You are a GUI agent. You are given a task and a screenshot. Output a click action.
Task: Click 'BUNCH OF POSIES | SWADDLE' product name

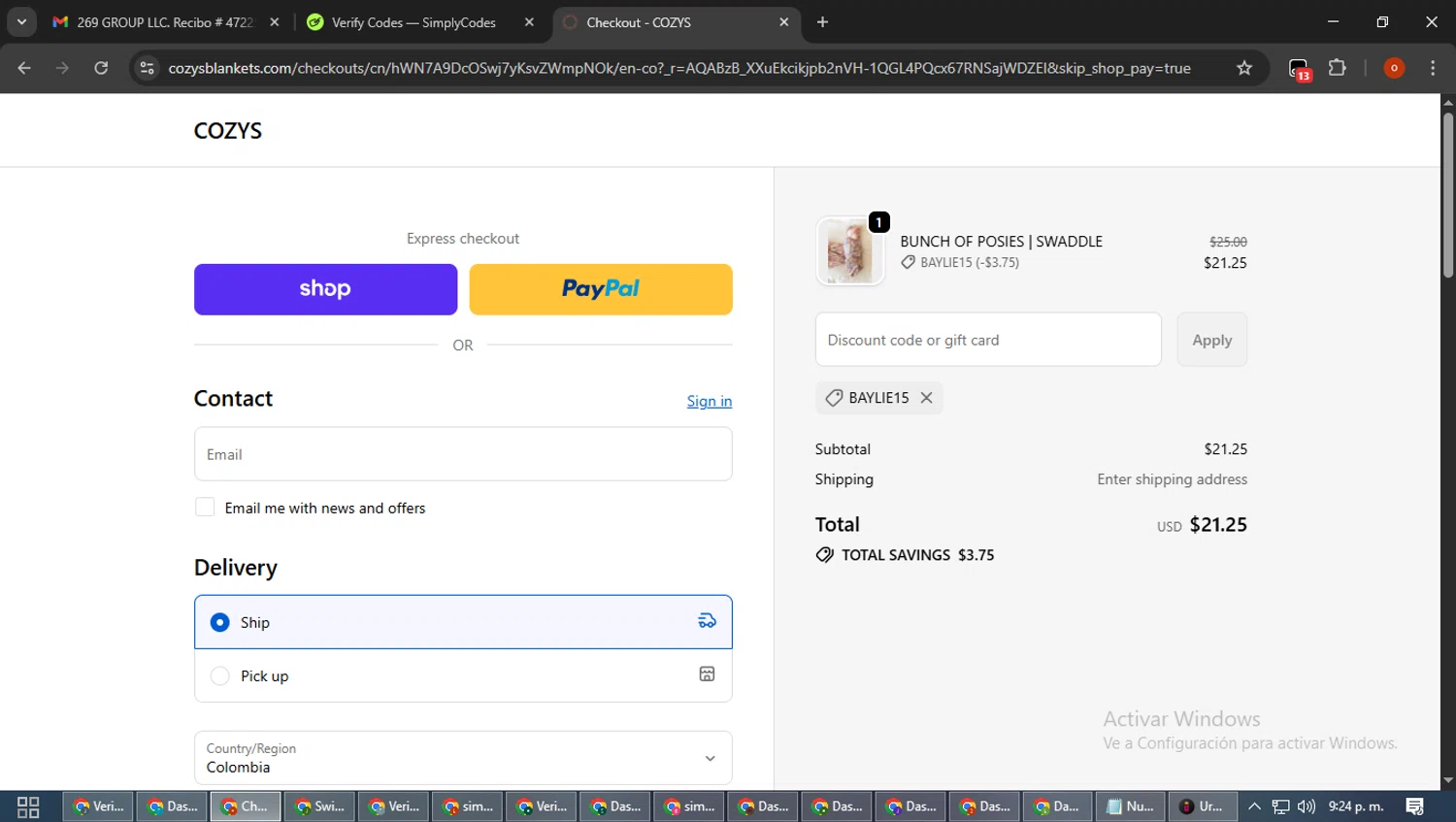[x=1001, y=242]
